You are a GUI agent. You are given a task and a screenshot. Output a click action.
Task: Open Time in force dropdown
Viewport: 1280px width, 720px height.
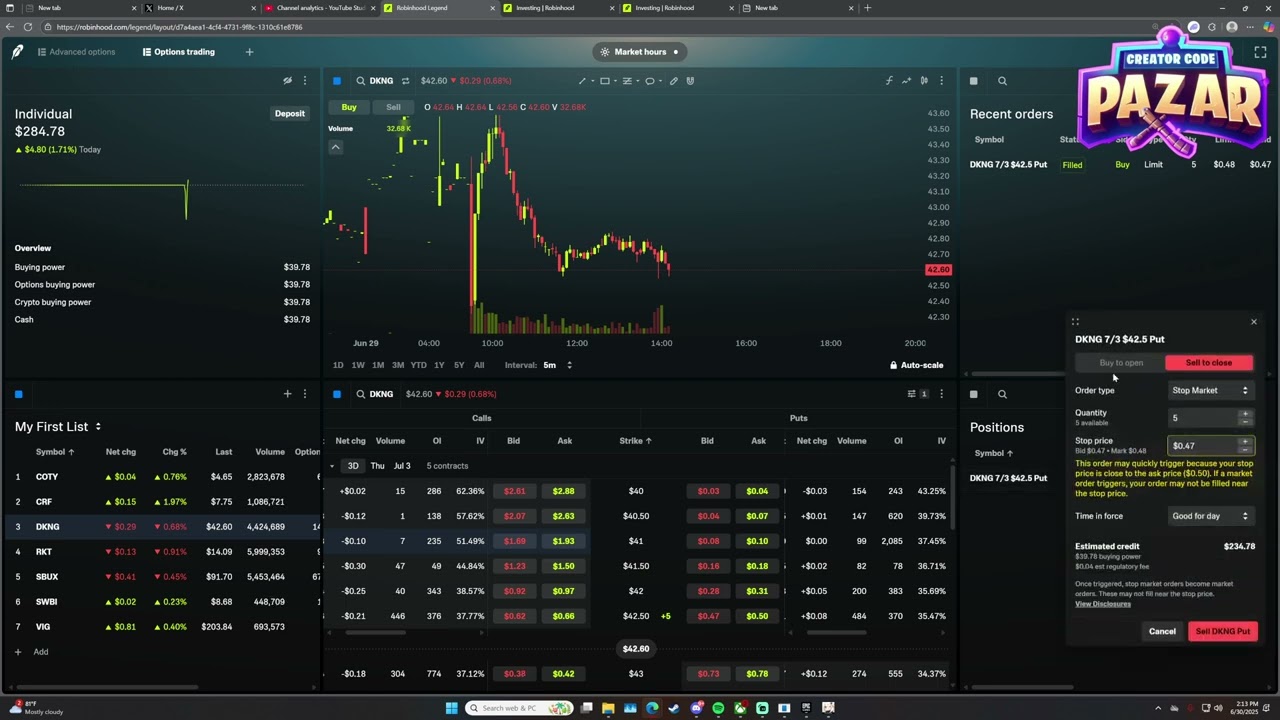[x=1210, y=516]
